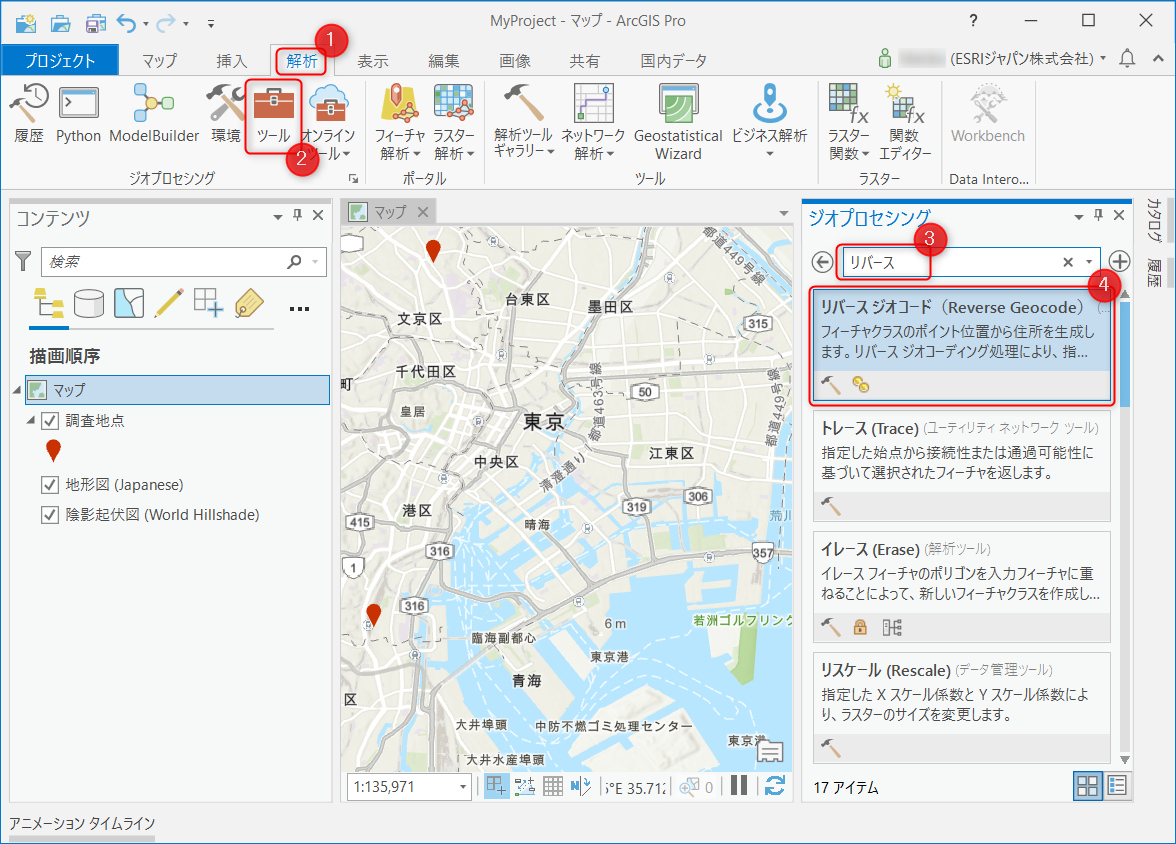The width and height of the screenshot is (1176, 844).
Task: Open the 履歴 side pane tab
Action: 1154,272
